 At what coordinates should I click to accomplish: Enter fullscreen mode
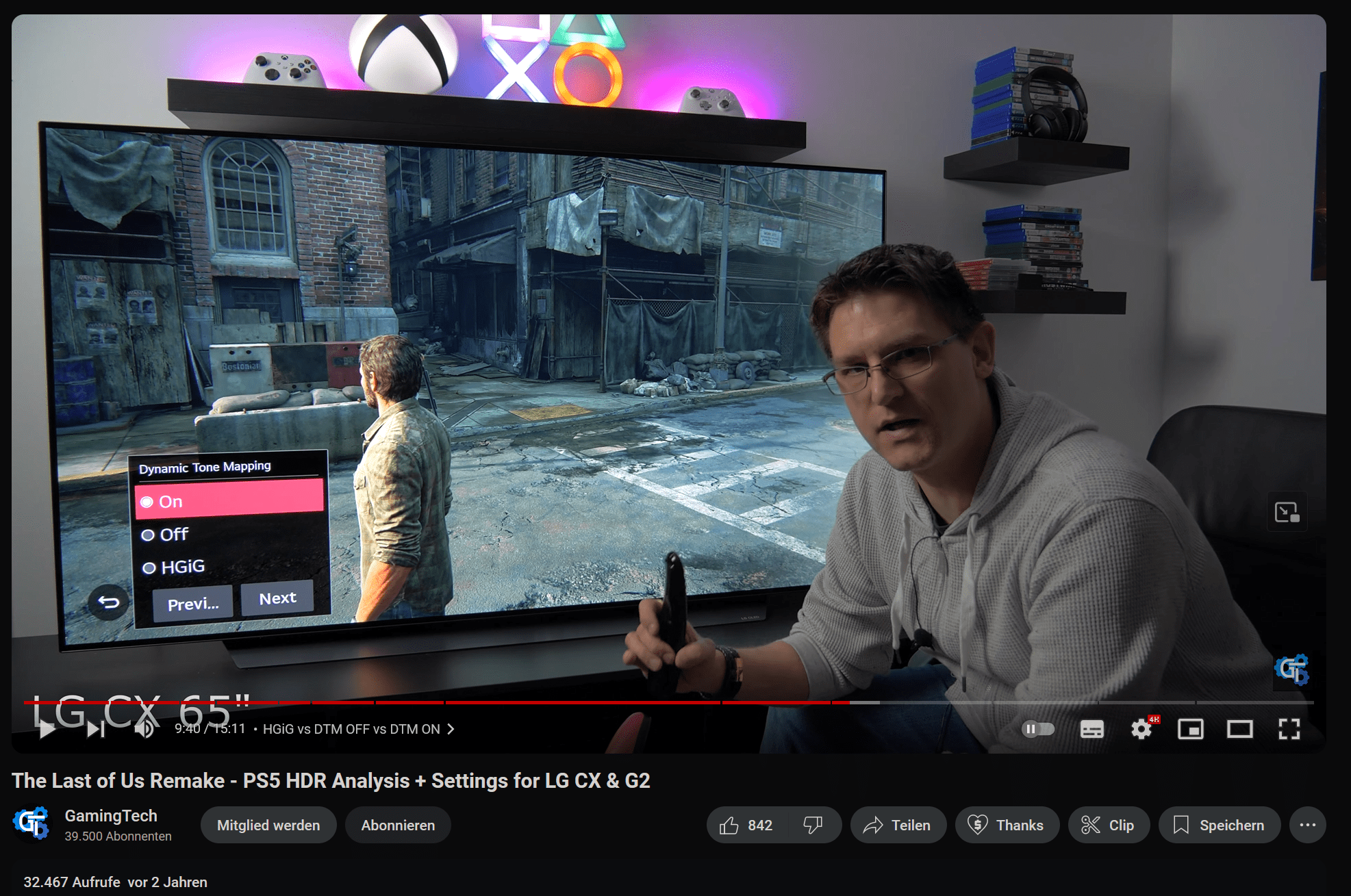coord(1289,730)
